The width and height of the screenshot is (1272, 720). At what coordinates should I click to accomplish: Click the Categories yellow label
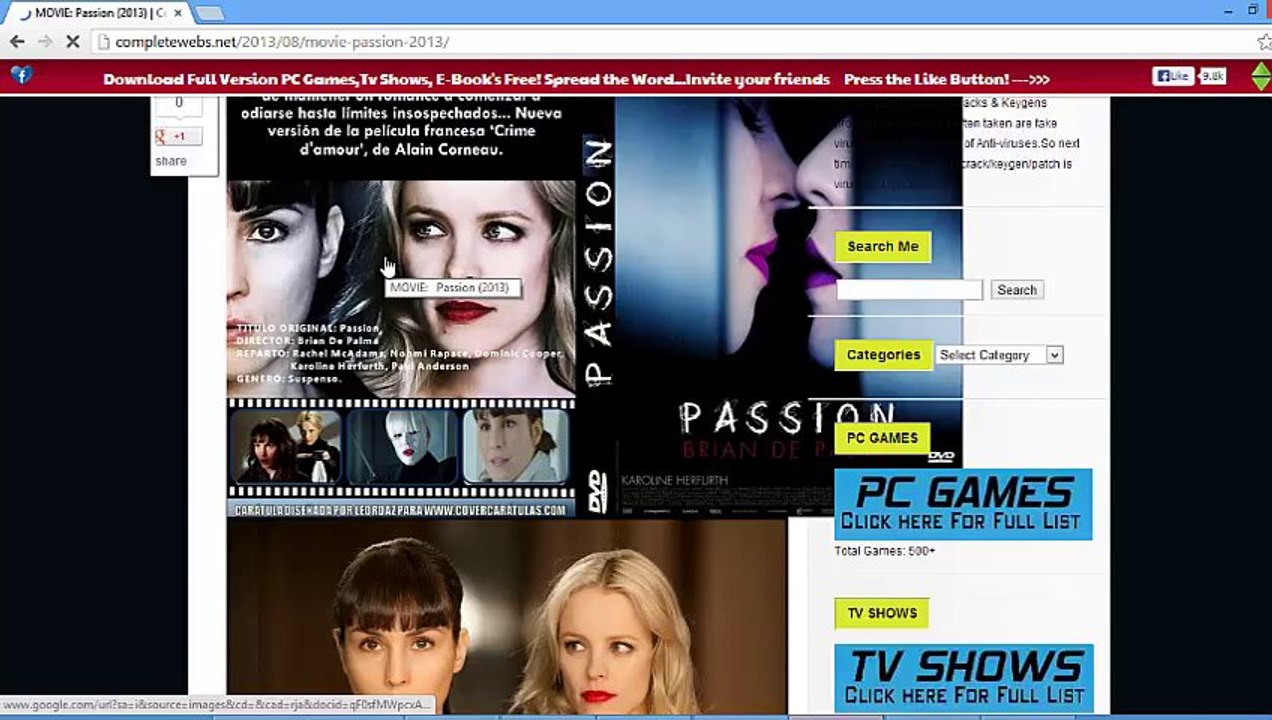[883, 355]
